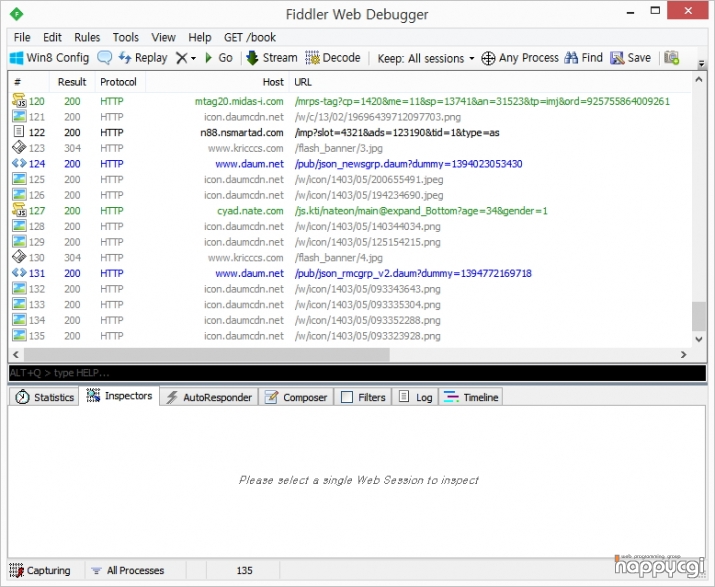Select session 120 script icon
Image resolution: width=715 pixels, height=587 pixels.
coord(19,100)
